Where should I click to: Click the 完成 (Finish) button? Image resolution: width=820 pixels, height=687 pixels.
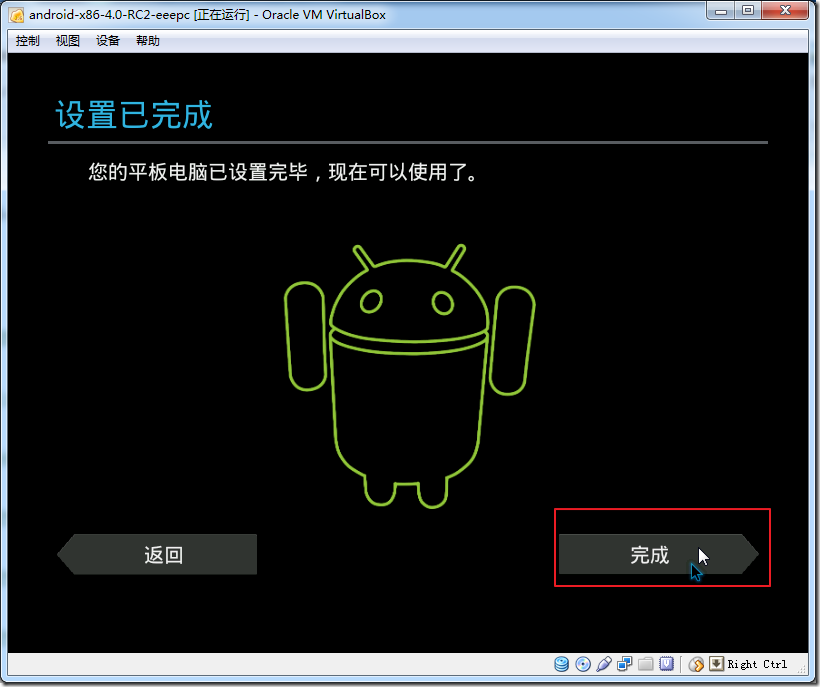coord(658,554)
